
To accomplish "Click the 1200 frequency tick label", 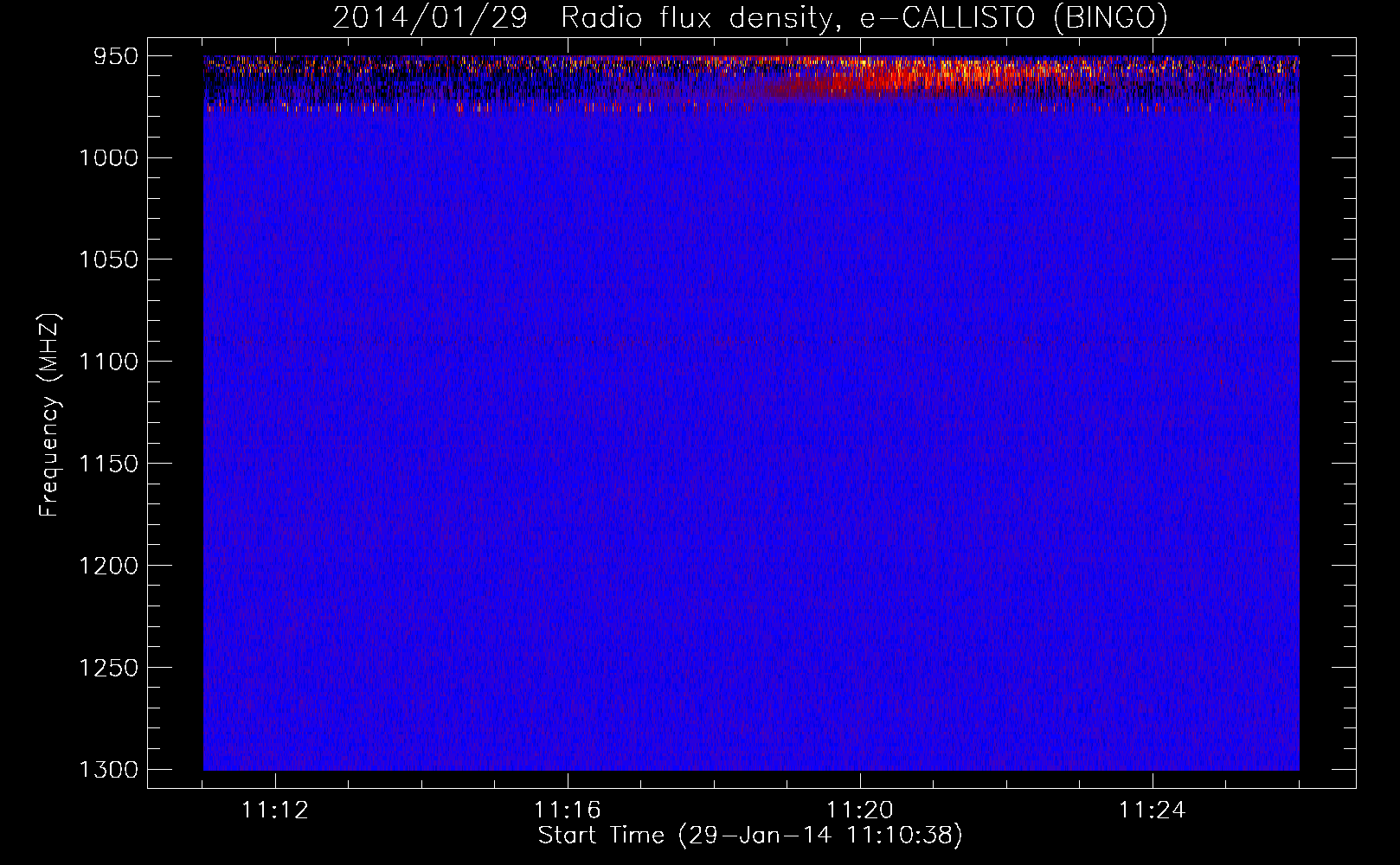I will (108, 566).
